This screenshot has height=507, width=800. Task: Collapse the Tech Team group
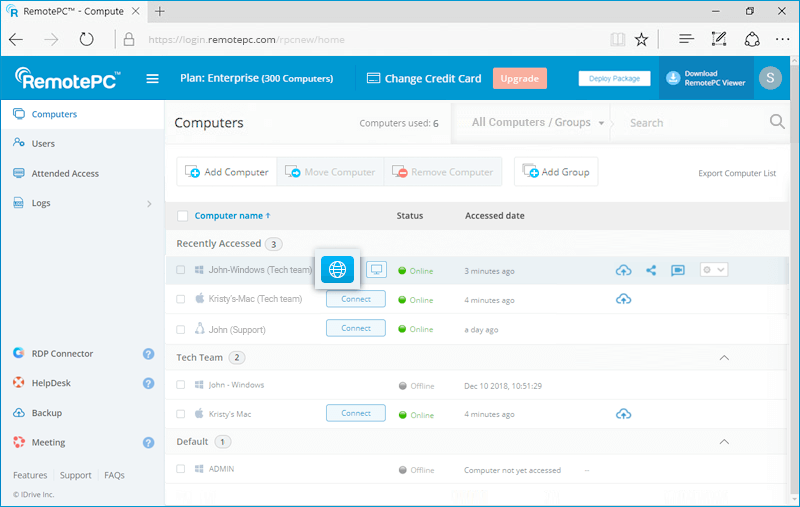pos(725,358)
